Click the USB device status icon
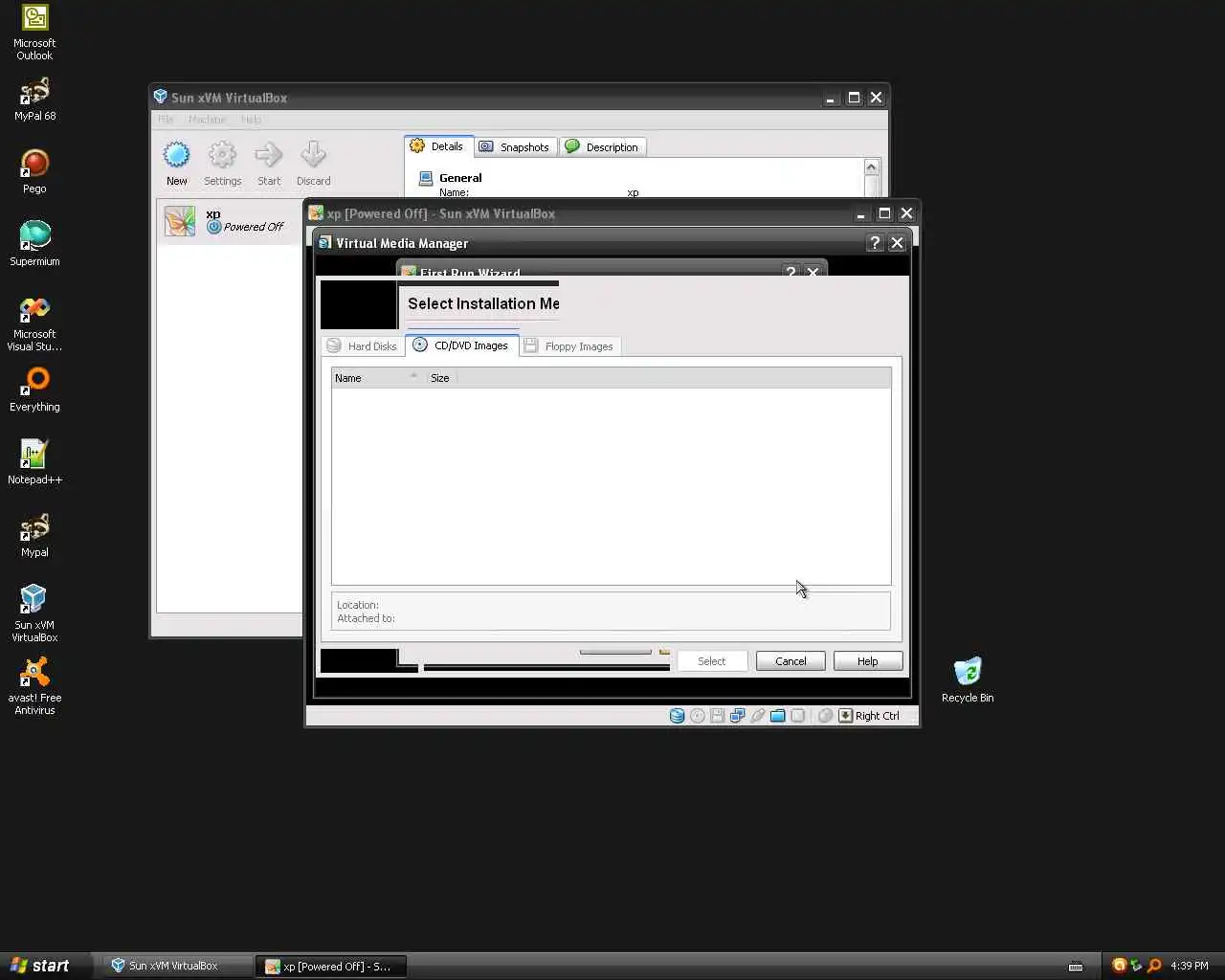 [x=757, y=716]
